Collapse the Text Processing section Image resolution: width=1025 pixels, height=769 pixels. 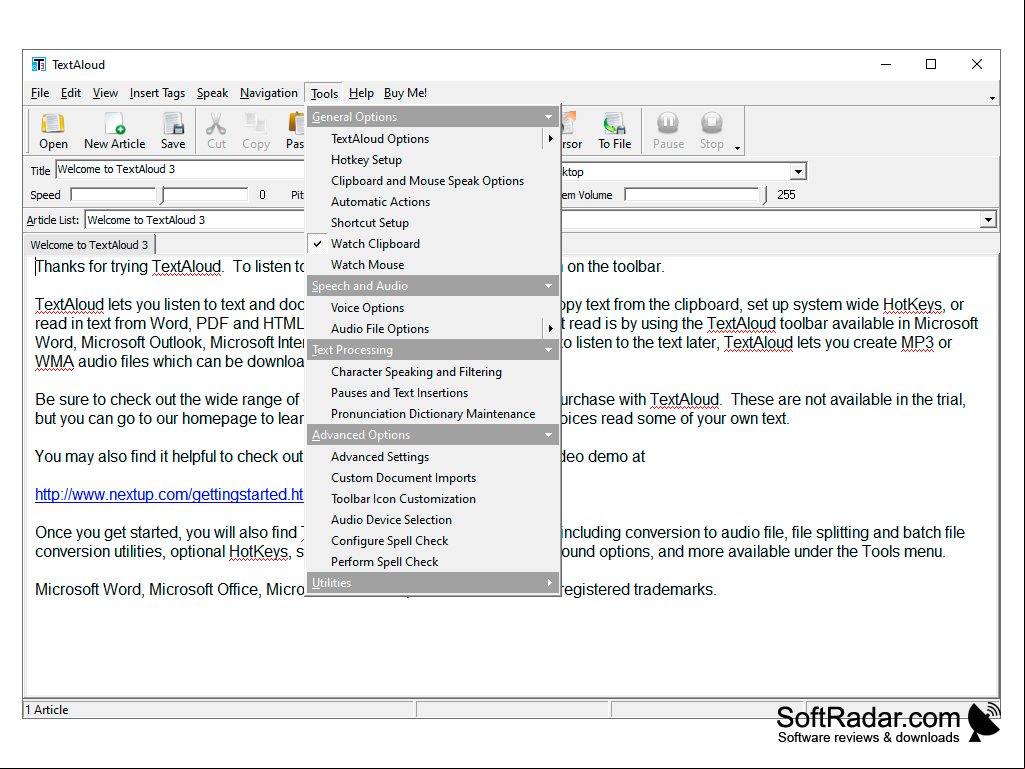point(548,350)
